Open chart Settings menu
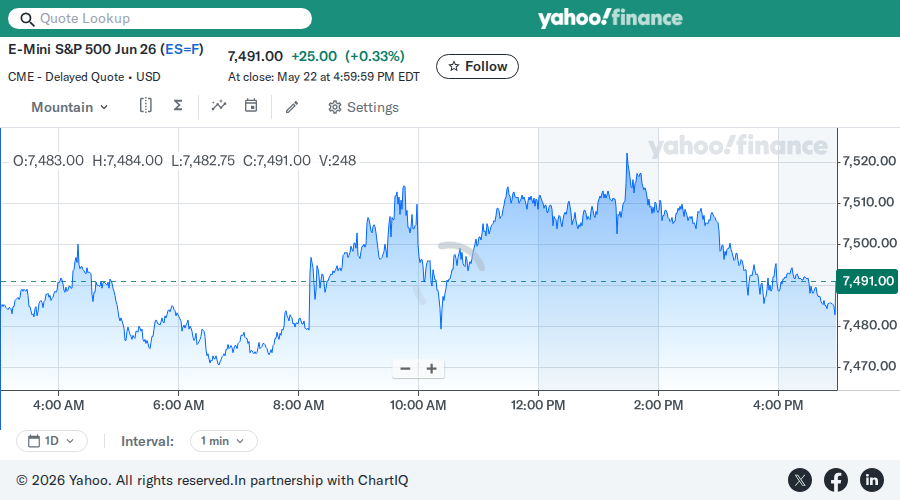This screenshot has height=500, width=900. 363,107
